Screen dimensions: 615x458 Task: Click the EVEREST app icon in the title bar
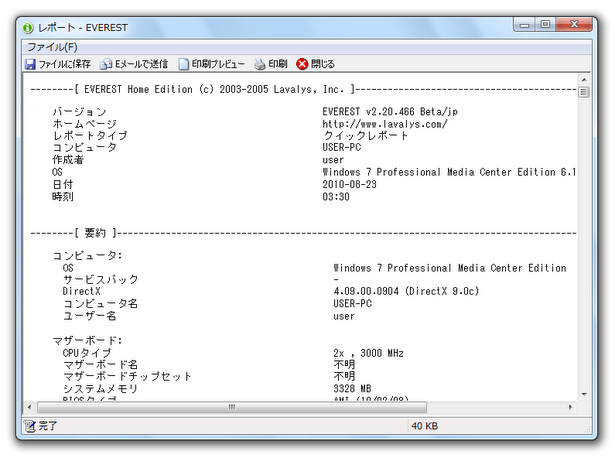tap(28, 28)
